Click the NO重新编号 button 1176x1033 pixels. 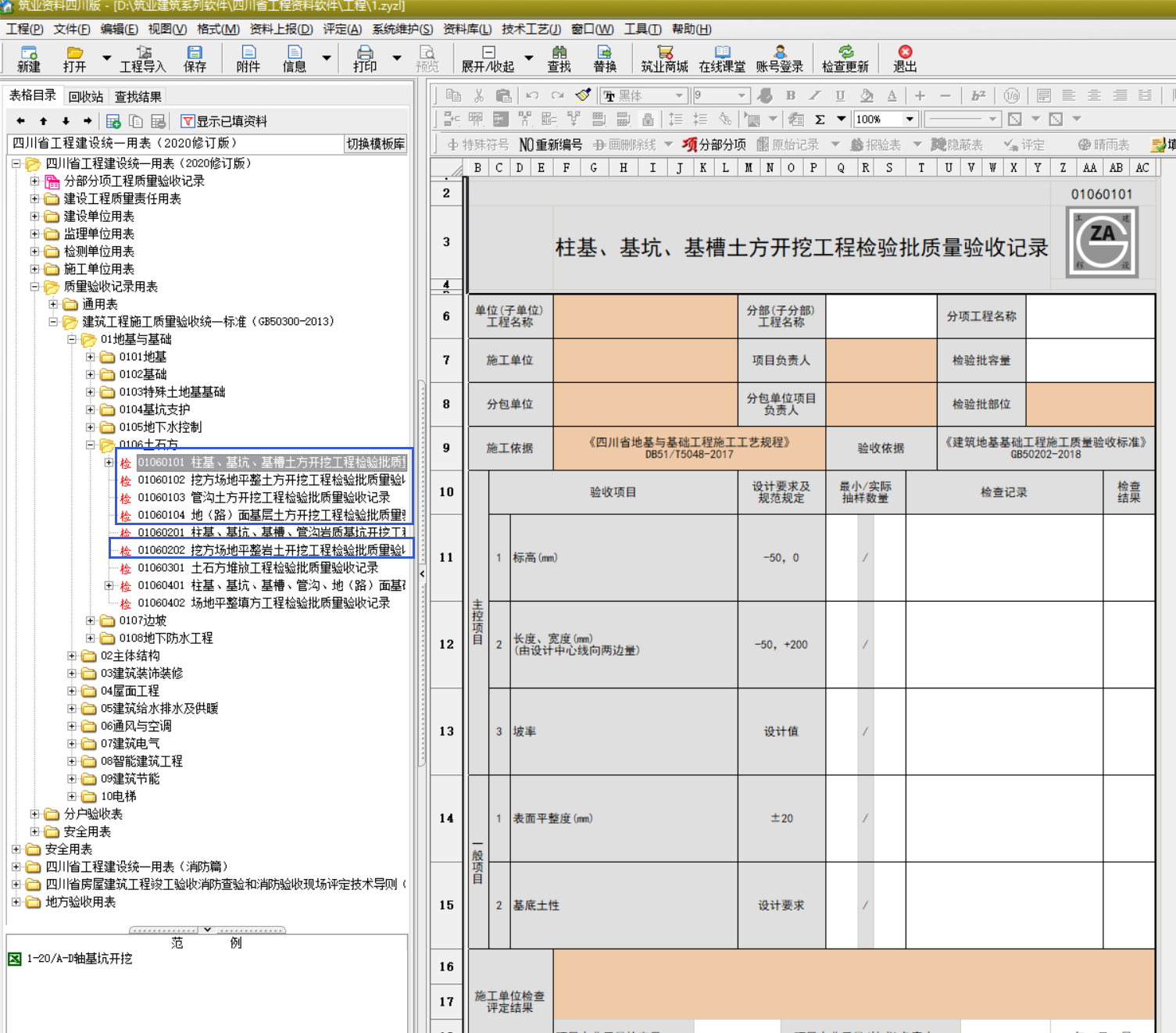tap(551, 145)
